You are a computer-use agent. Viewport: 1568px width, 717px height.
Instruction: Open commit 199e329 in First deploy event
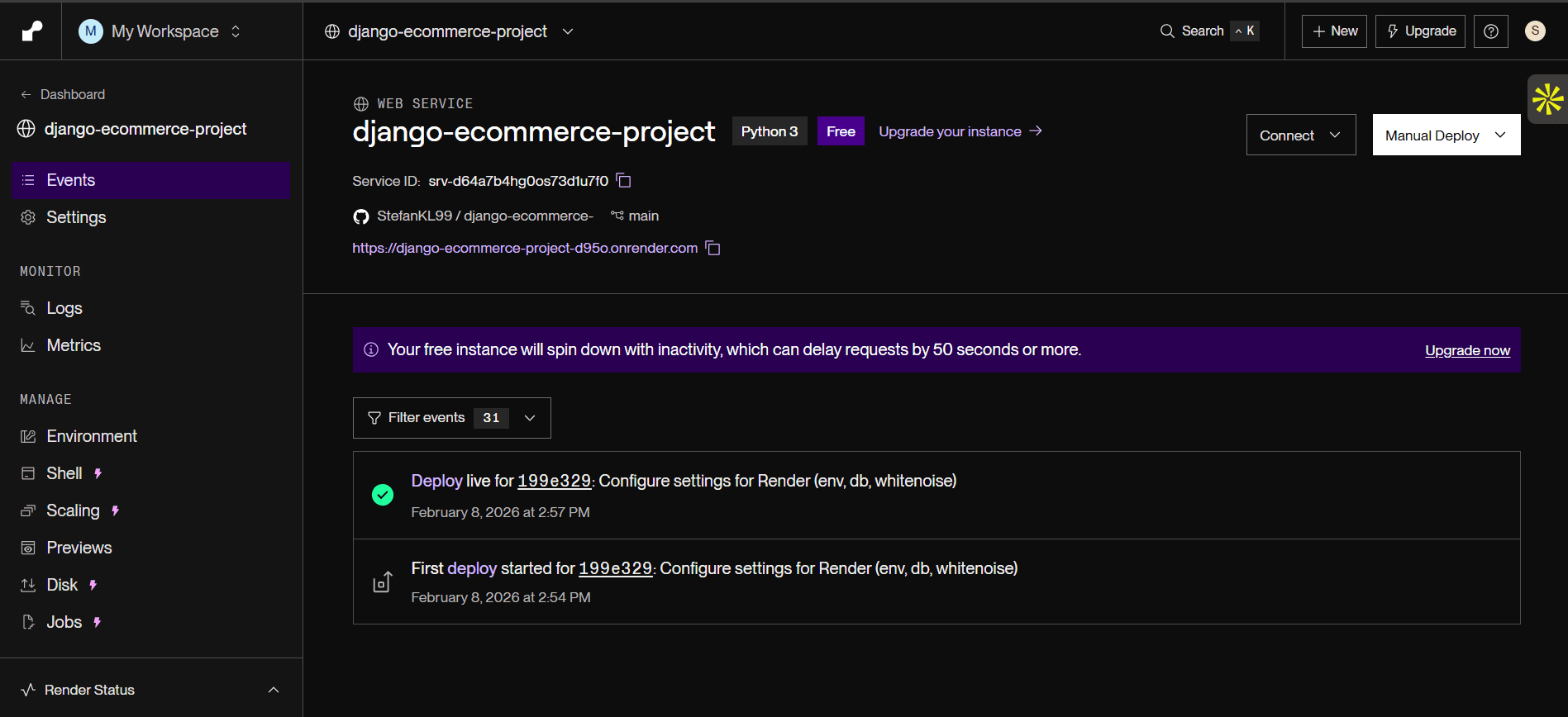click(615, 568)
